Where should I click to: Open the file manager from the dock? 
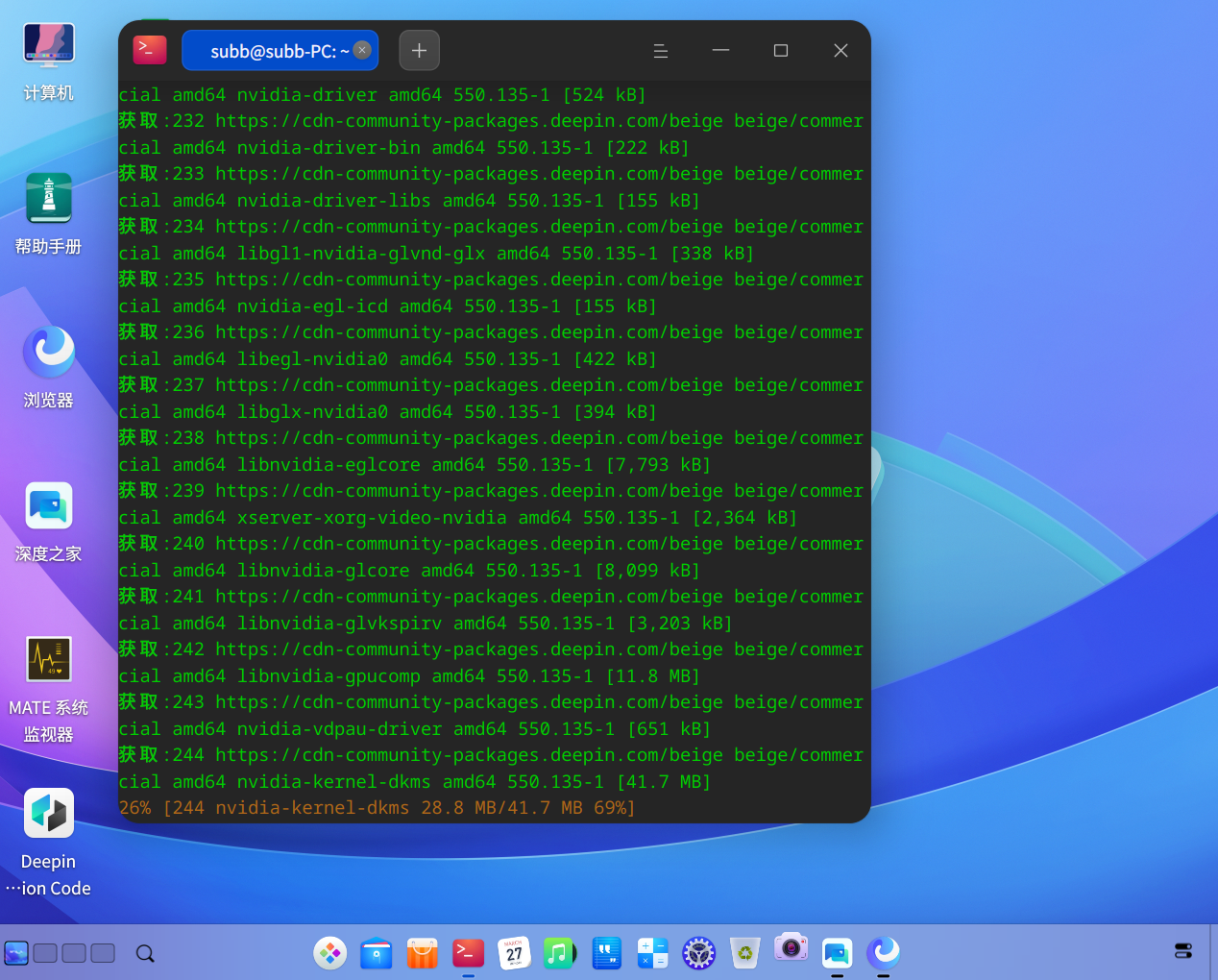click(x=377, y=953)
